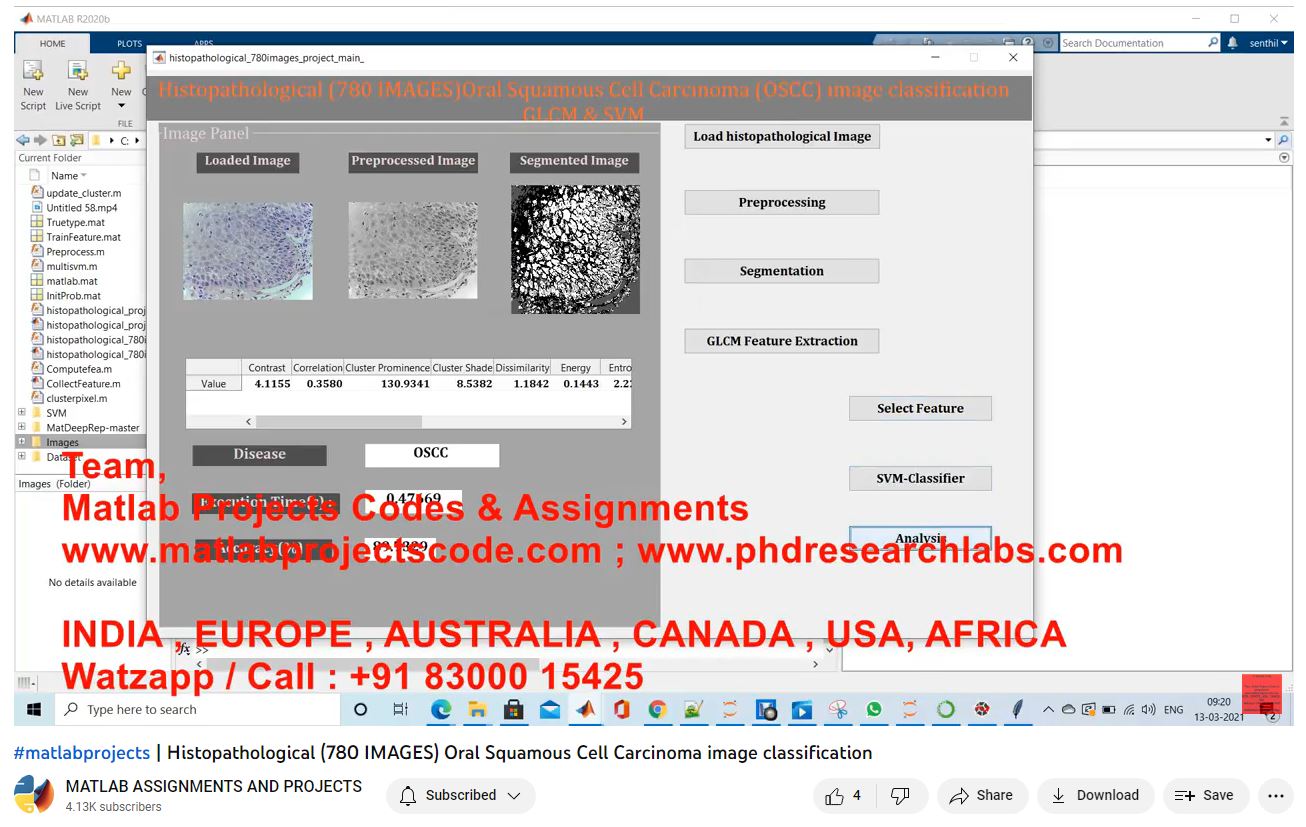Switch to the HOME tab
Viewport: 1306px width, 827px height.
[x=52, y=44]
